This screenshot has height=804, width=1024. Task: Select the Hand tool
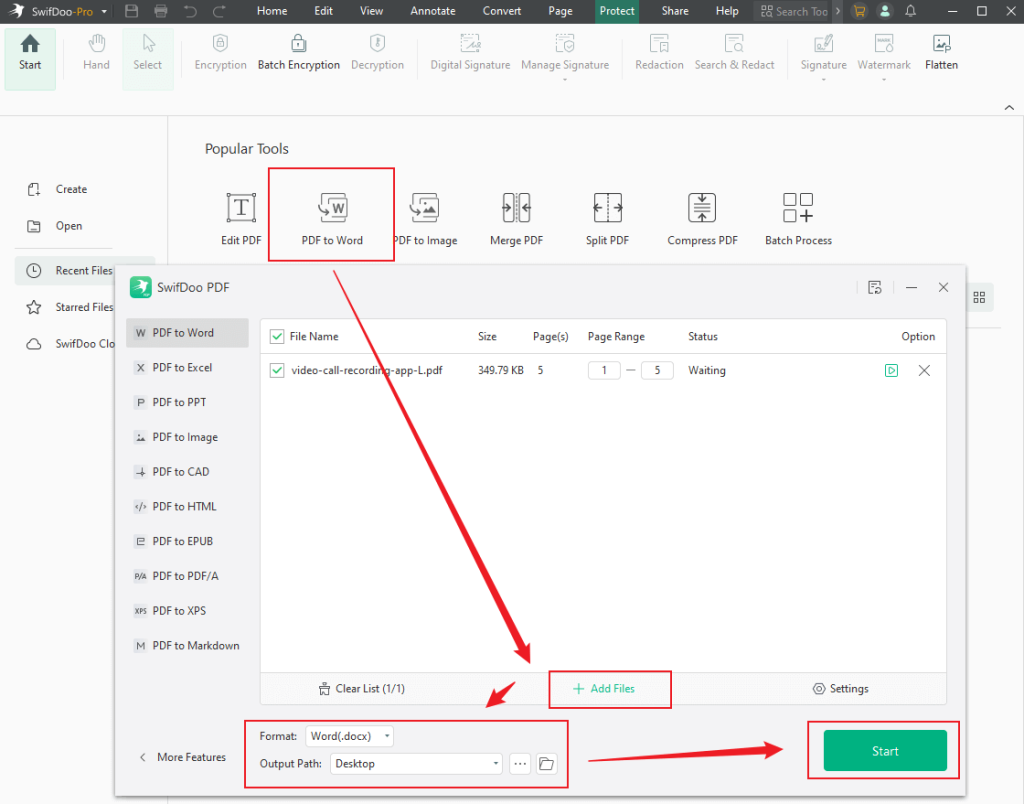click(x=96, y=52)
